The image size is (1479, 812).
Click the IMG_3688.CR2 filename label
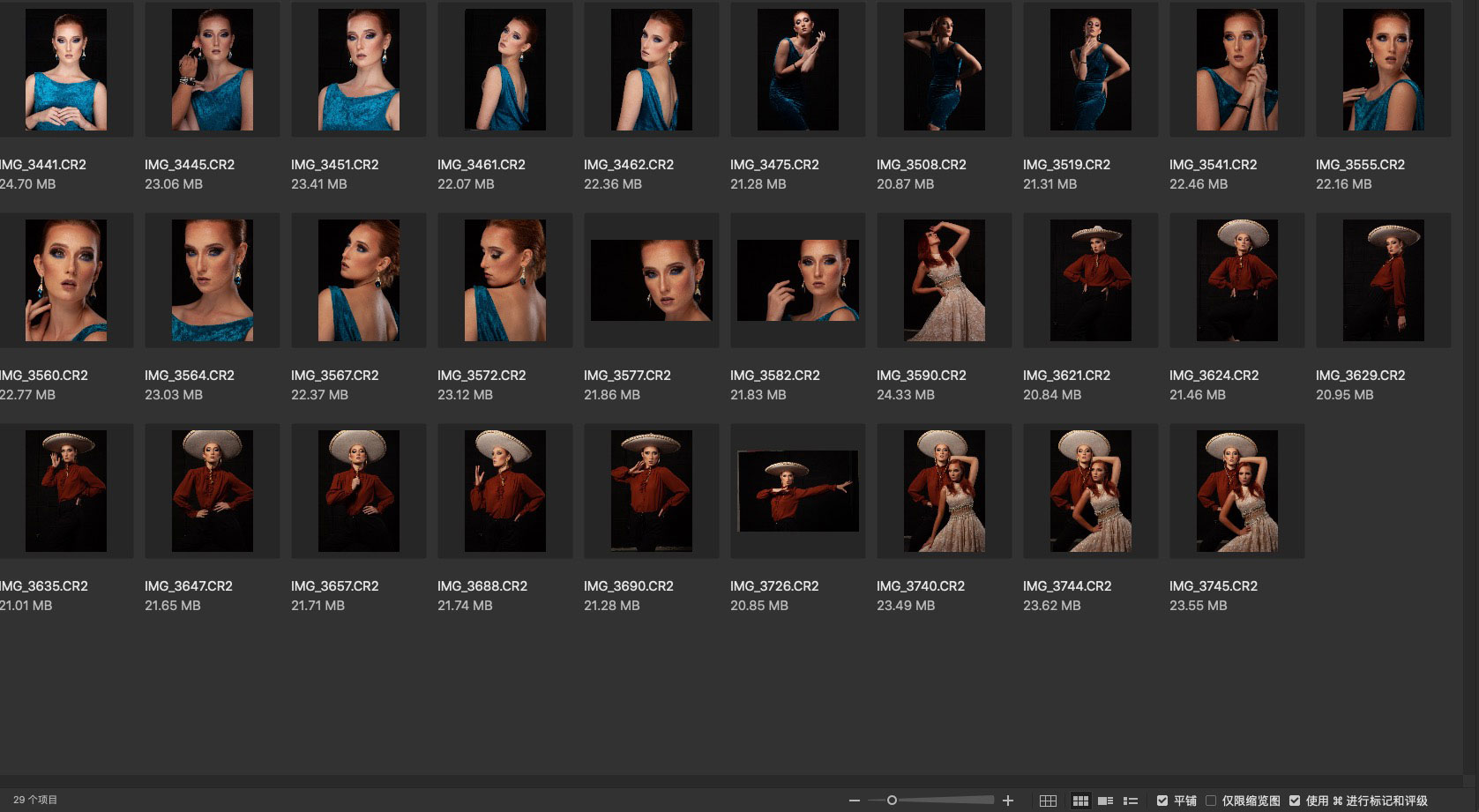(x=482, y=586)
